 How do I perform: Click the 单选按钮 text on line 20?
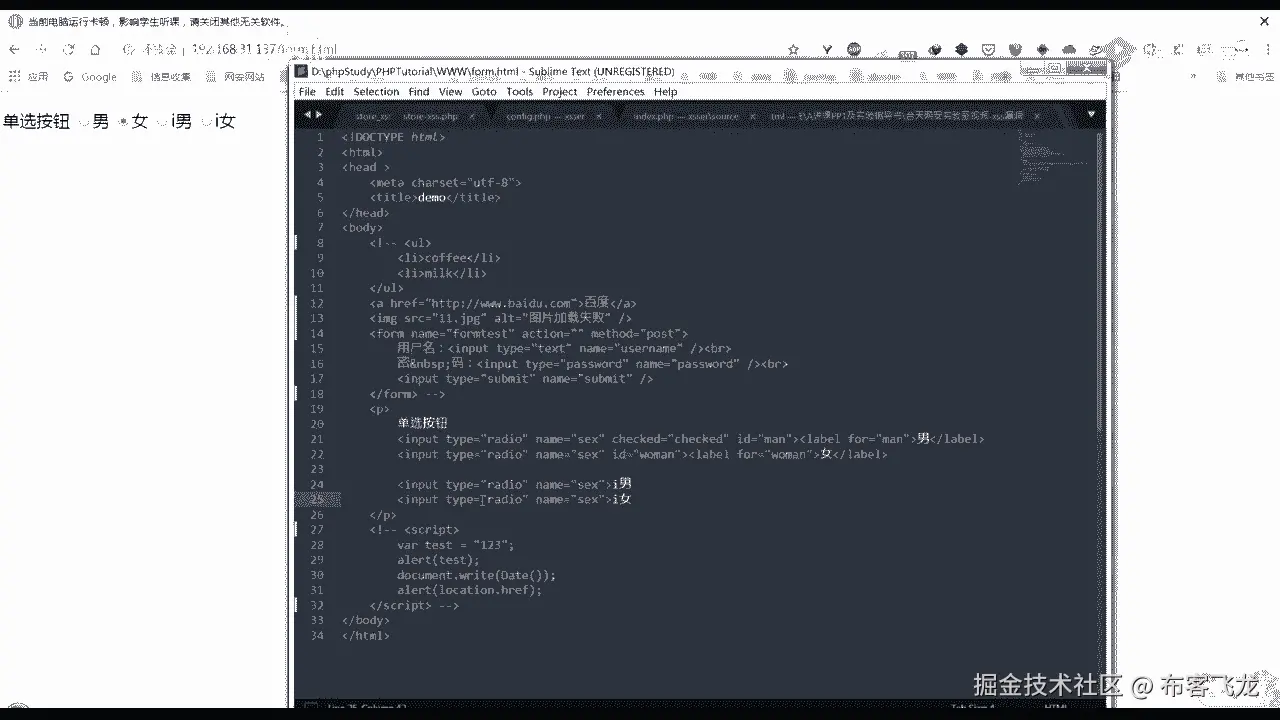(422, 424)
